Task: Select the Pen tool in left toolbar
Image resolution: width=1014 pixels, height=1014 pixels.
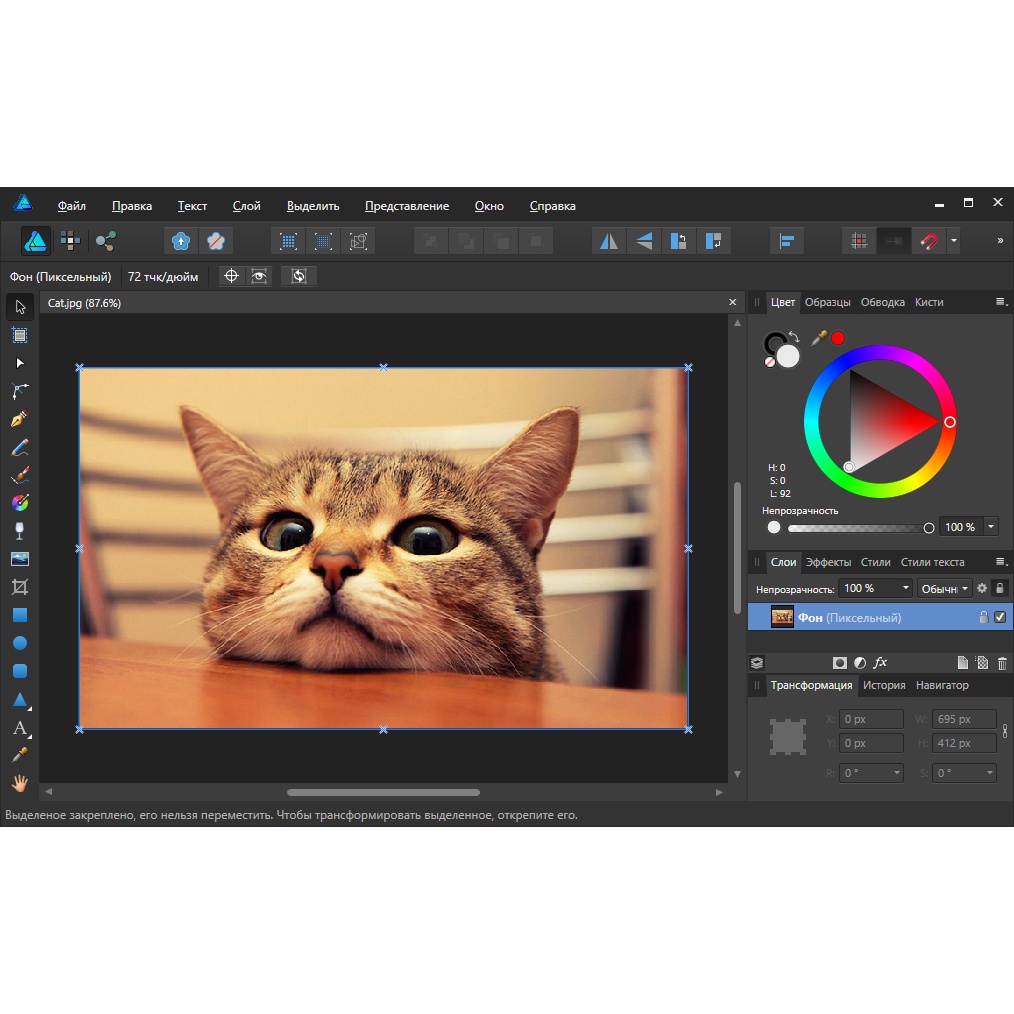Action: (x=19, y=419)
